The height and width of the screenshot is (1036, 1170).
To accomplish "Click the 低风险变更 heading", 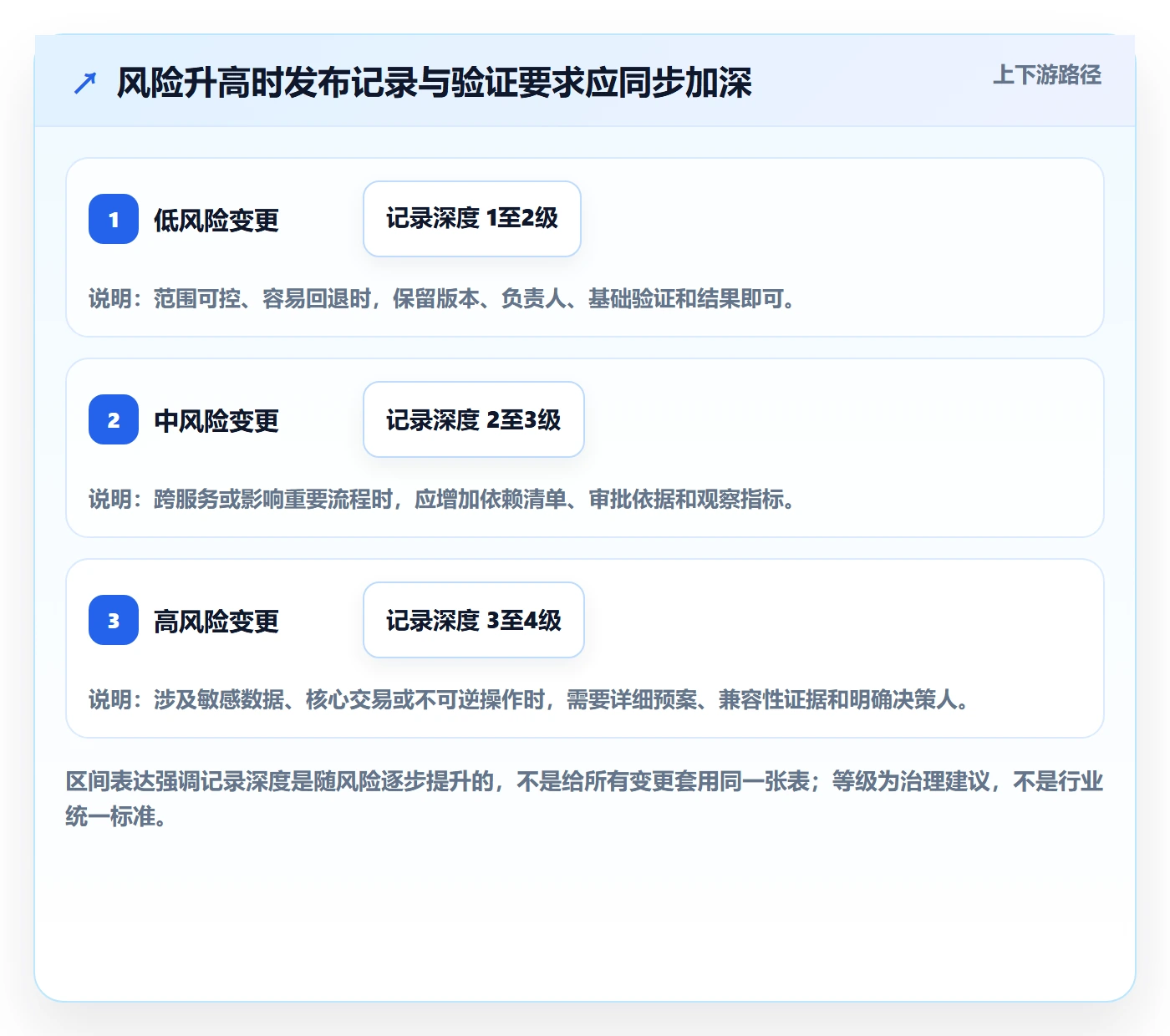I will click(216, 221).
